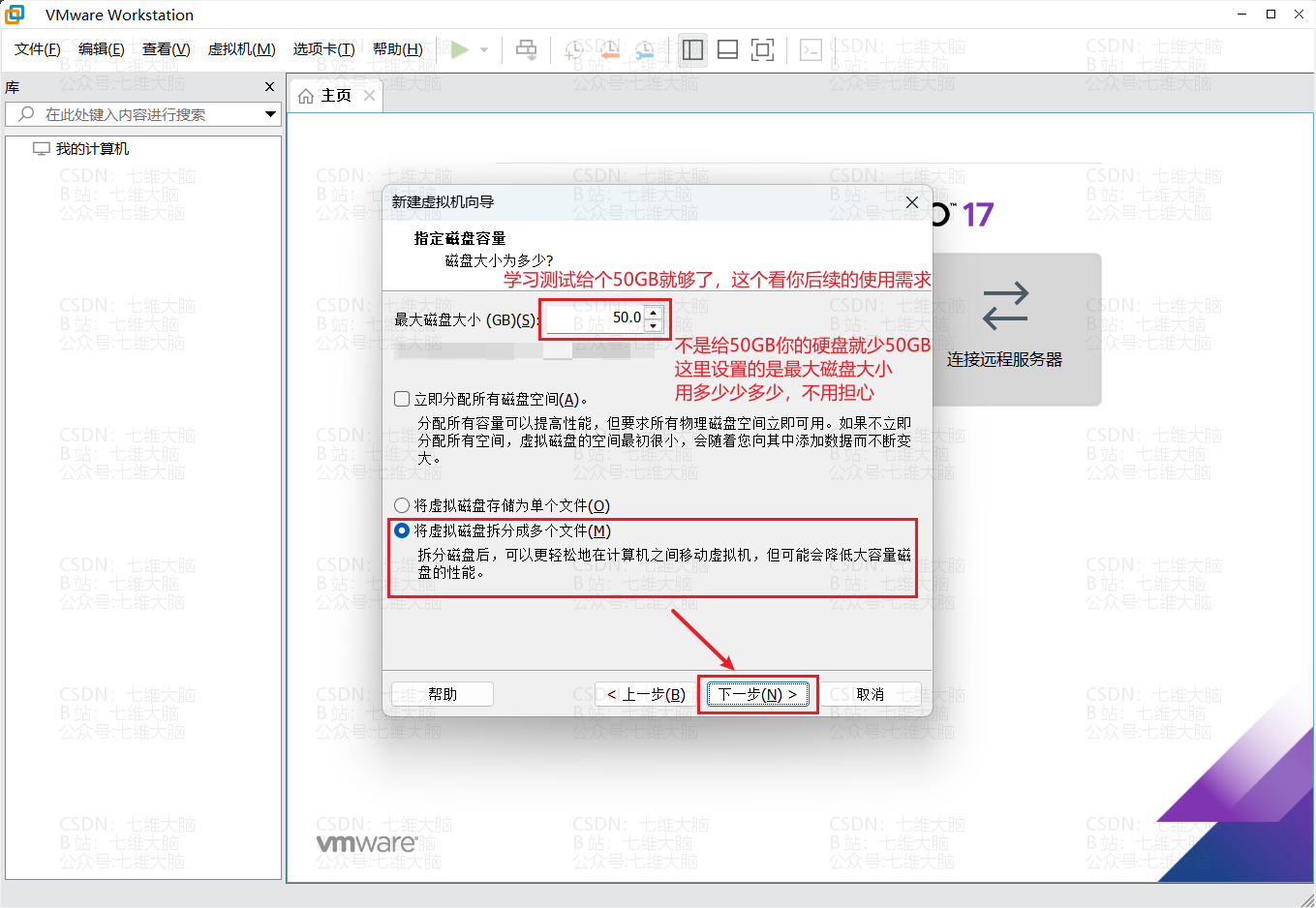Click the library search input field
The image size is (1316, 908).
143,114
